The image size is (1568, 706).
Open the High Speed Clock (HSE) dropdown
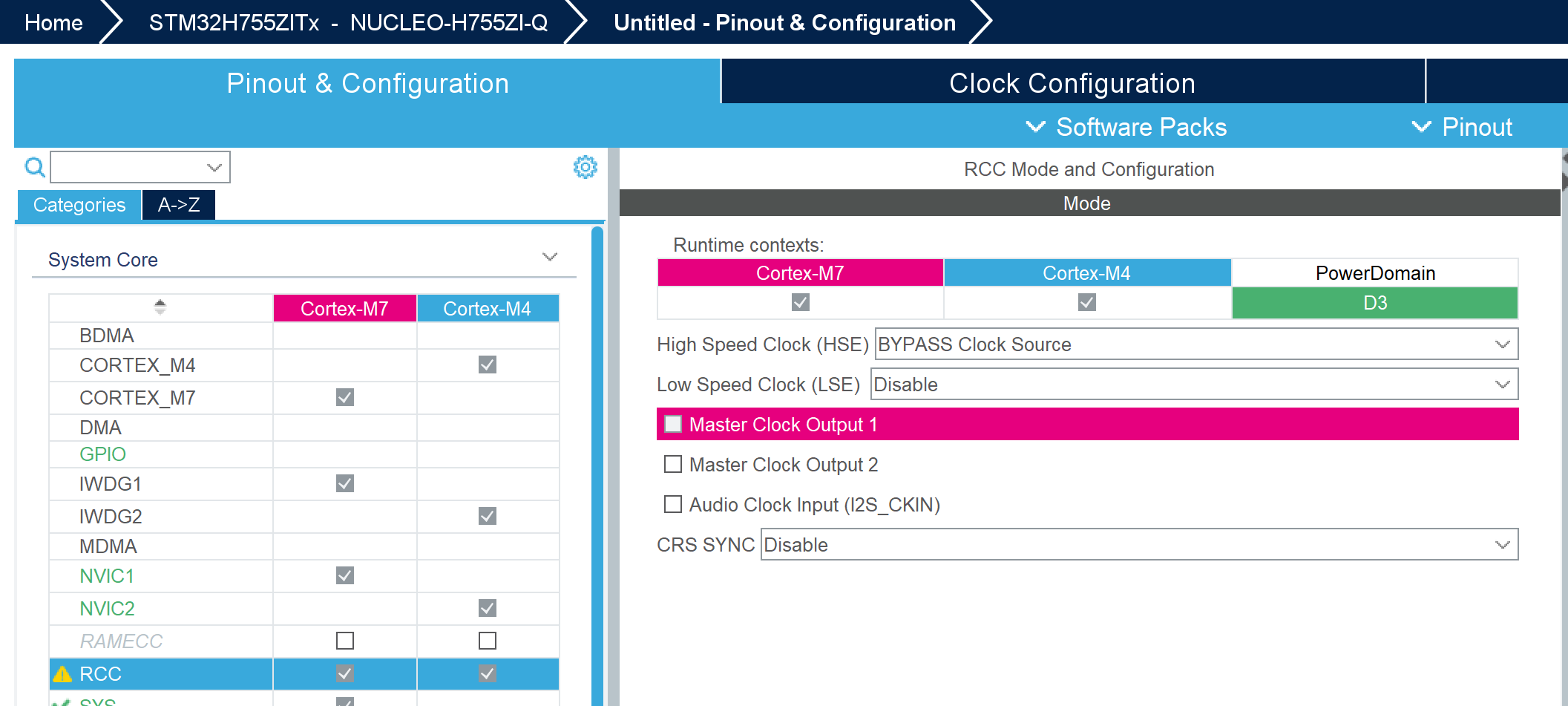[1502, 344]
